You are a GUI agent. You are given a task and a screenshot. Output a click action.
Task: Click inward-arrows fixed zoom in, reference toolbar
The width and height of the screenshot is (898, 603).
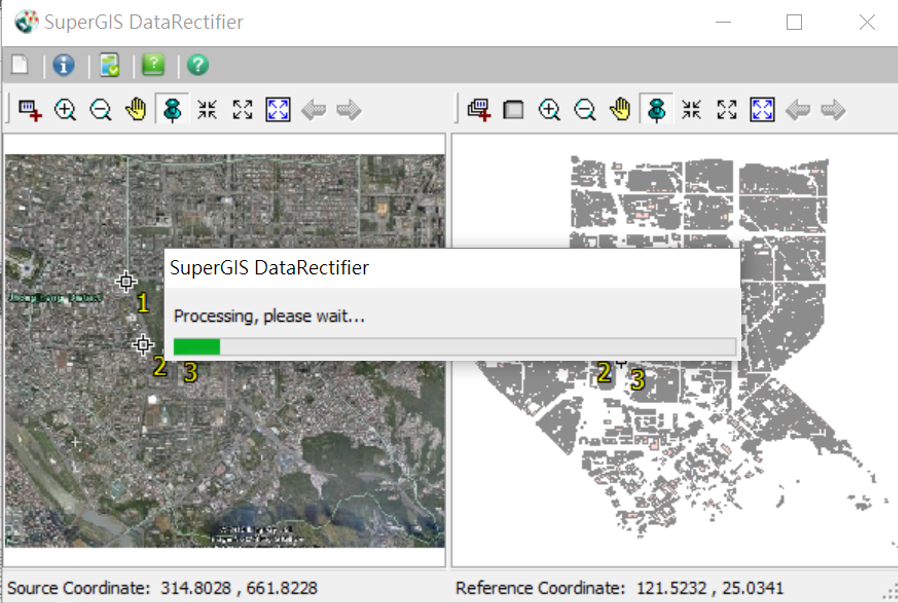[691, 109]
